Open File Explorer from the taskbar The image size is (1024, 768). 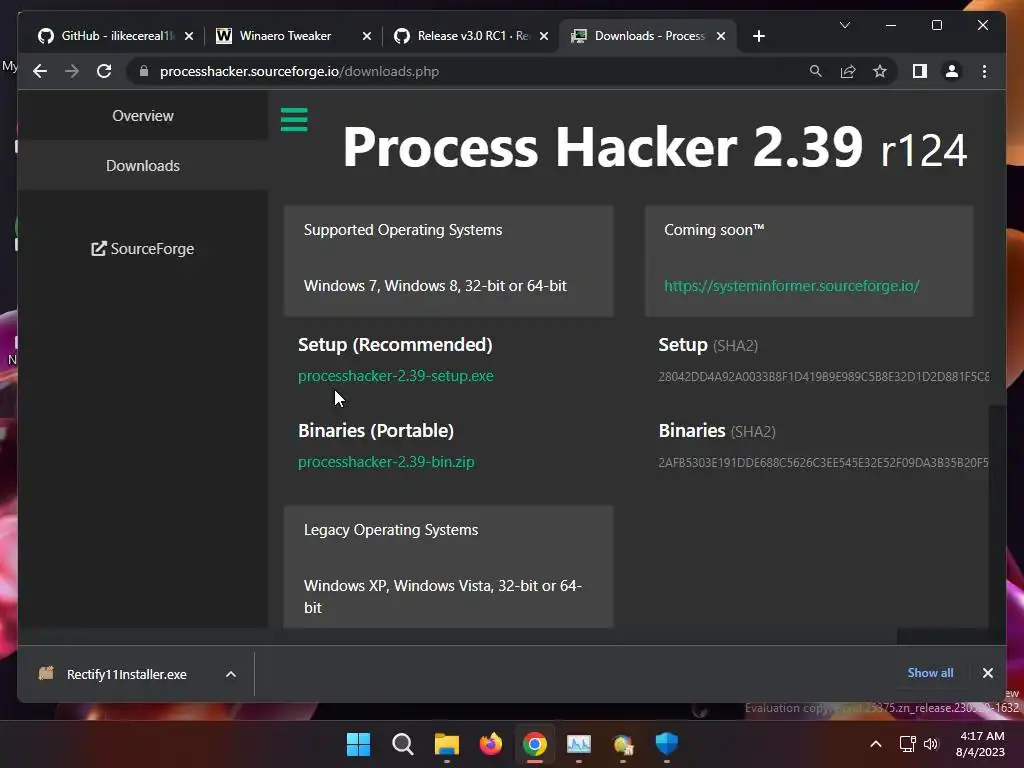click(447, 744)
